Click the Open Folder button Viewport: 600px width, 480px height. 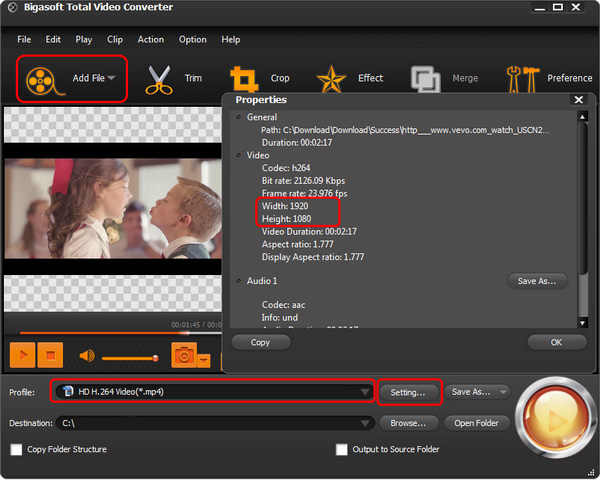pos(476,423)
